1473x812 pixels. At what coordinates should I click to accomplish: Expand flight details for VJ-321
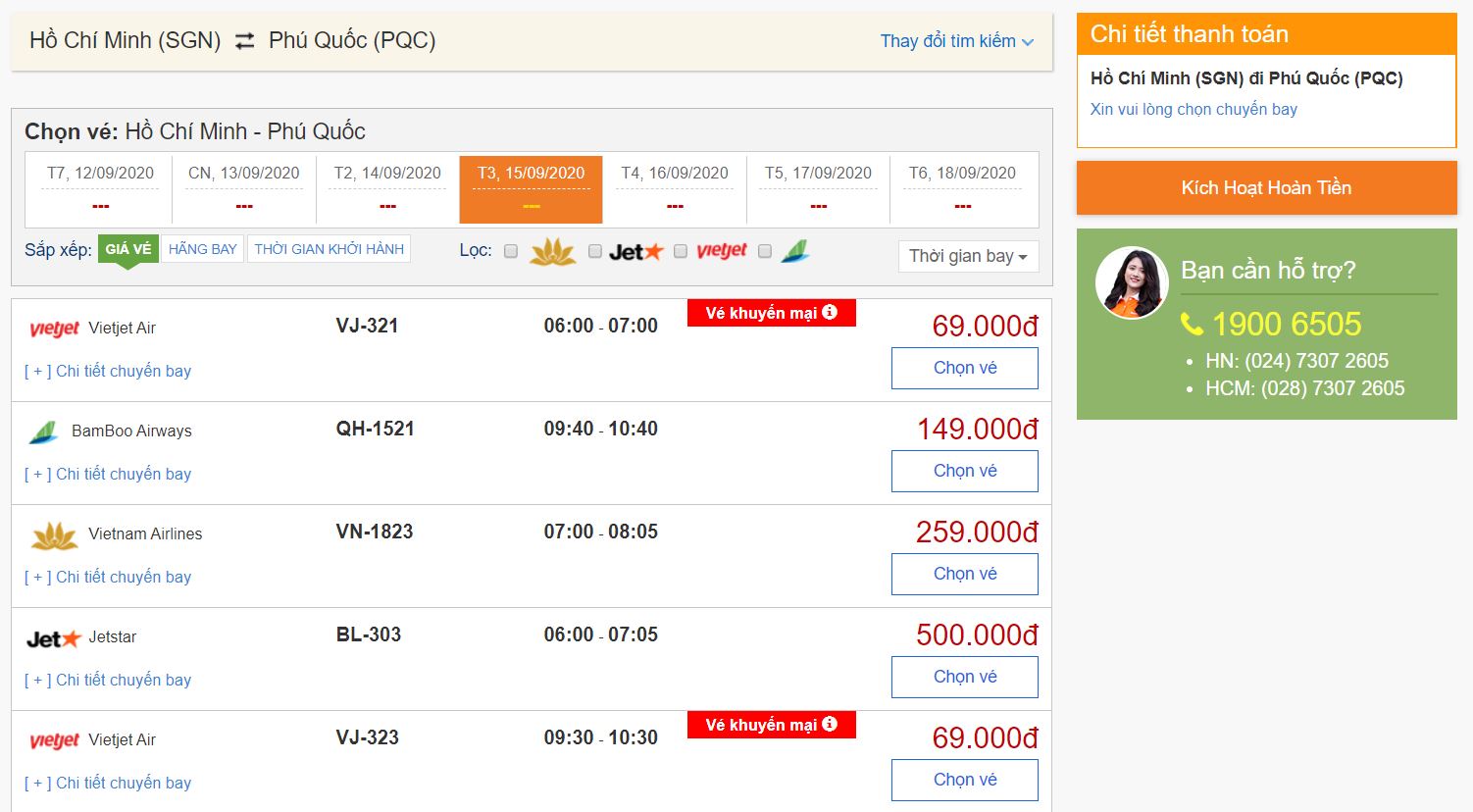pyautogui.click(x=108, y=371)
